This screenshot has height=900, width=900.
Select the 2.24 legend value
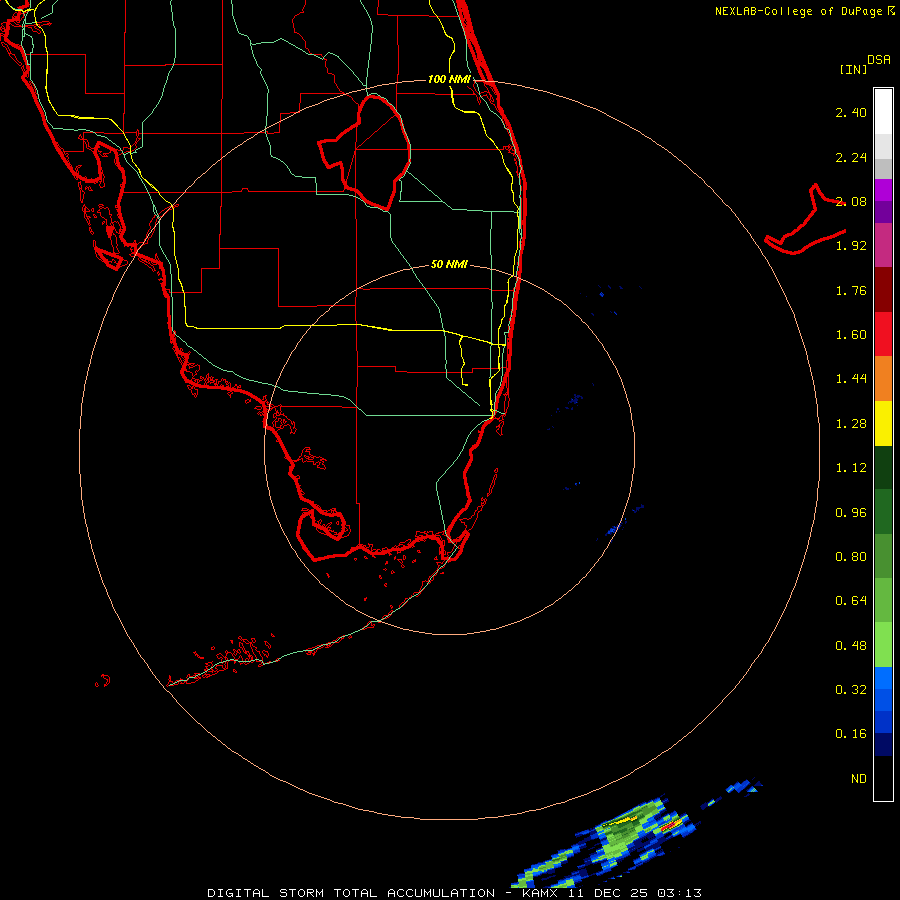coord(851,157)
